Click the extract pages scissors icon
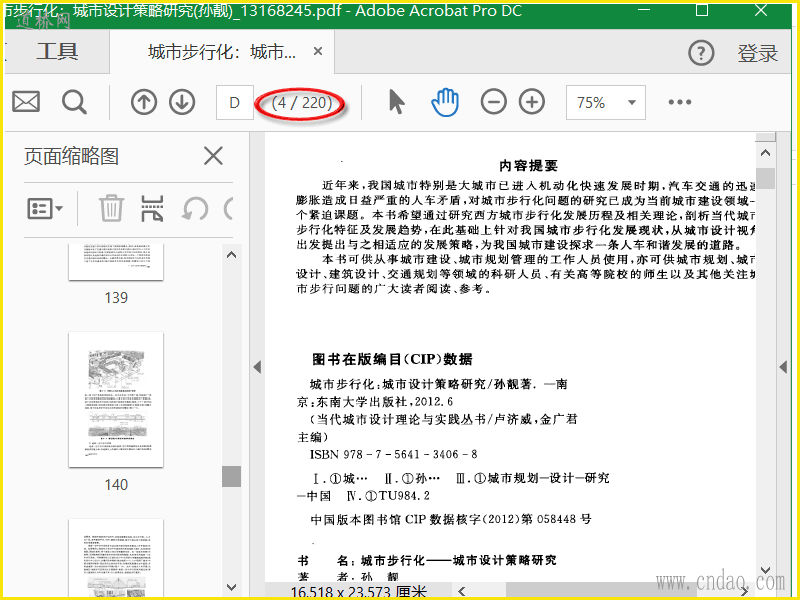The image size is (800, 600). pyautogui.click(x=152, y=208)
